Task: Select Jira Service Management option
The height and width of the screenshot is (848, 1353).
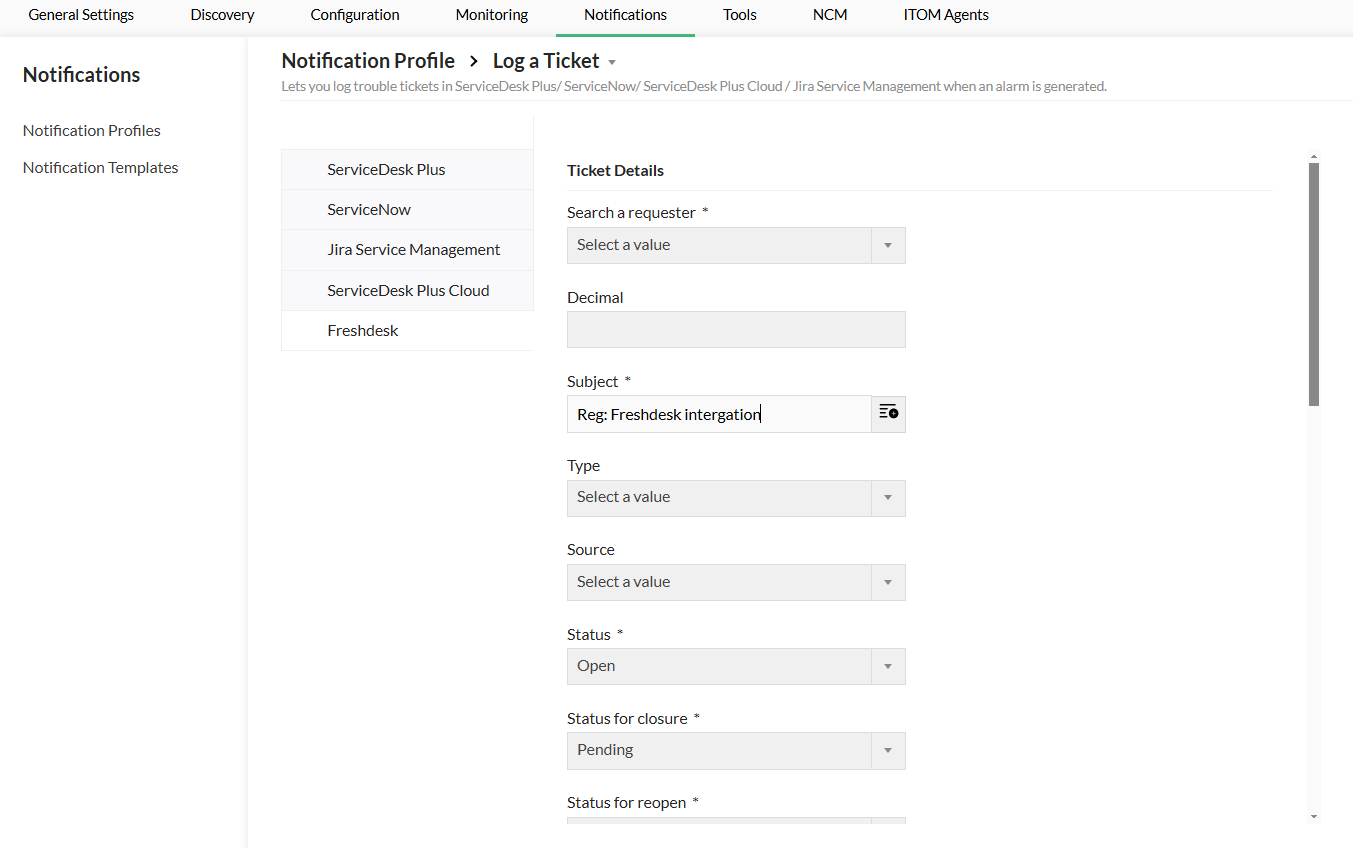Action: click(x=413, y=250)
